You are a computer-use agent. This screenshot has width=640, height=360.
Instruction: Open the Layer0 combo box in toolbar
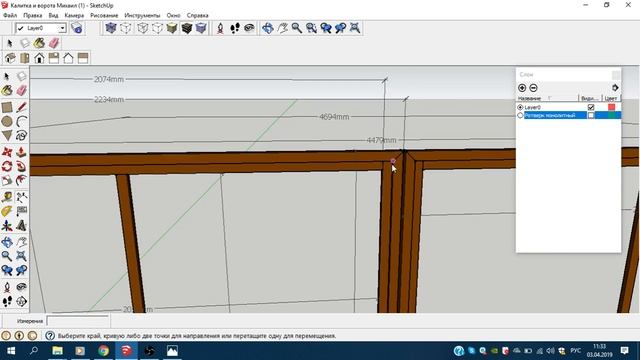(x=41, y=28)
